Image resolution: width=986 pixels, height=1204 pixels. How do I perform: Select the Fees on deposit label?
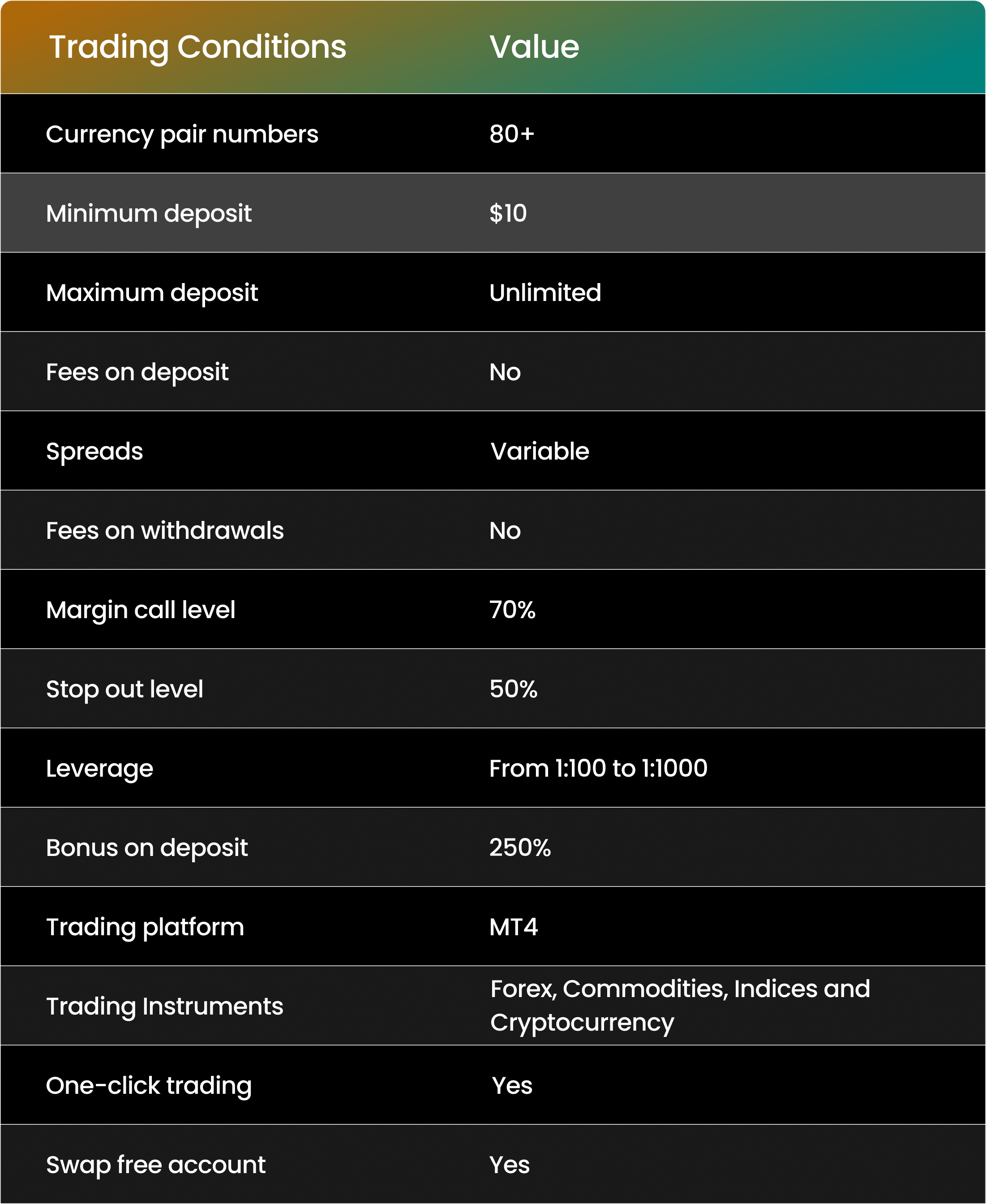point(137,373)
